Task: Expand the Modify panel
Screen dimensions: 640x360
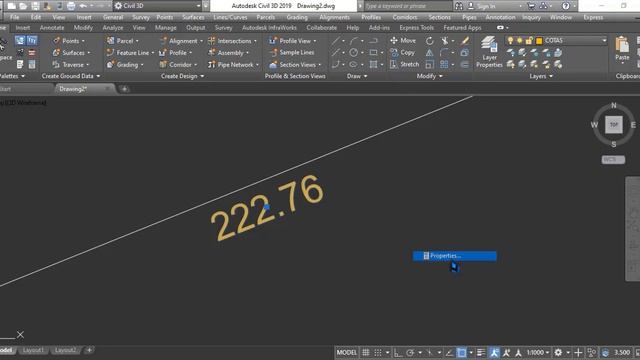Action: tap(429, 76)
